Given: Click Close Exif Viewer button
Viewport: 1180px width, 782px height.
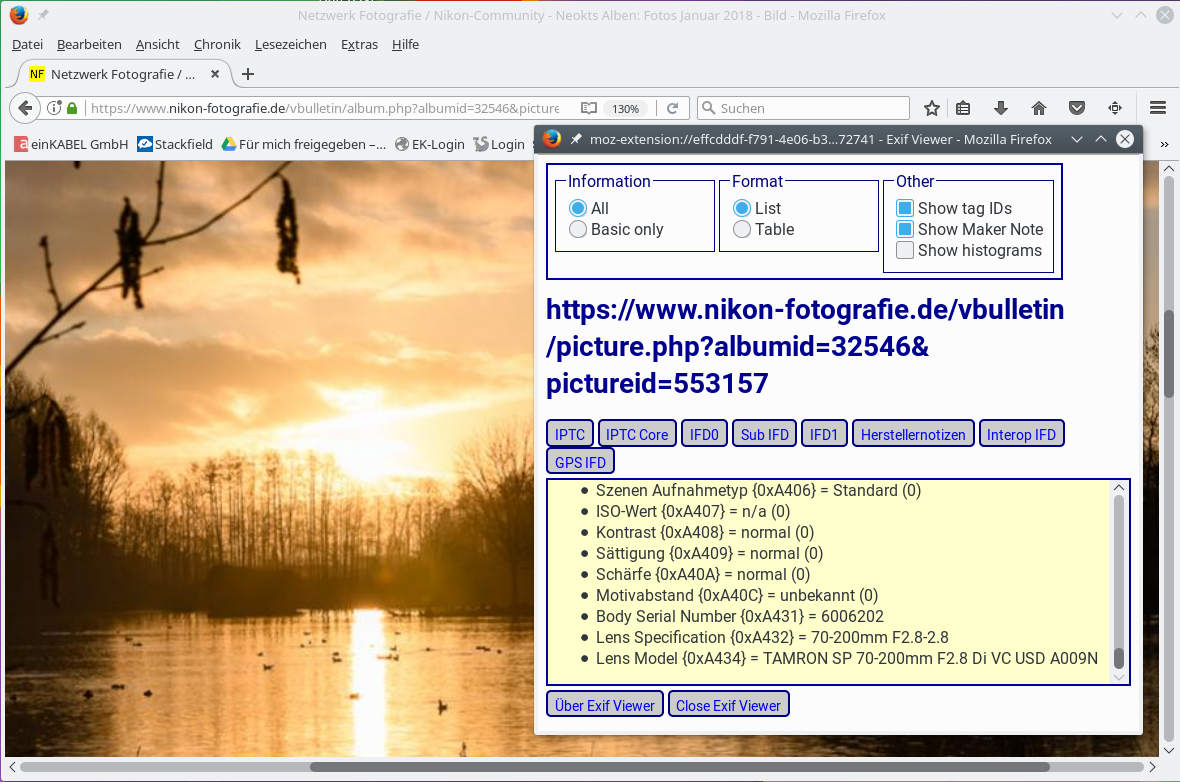Looking at the screenshot, I should (x=728, y=705).
